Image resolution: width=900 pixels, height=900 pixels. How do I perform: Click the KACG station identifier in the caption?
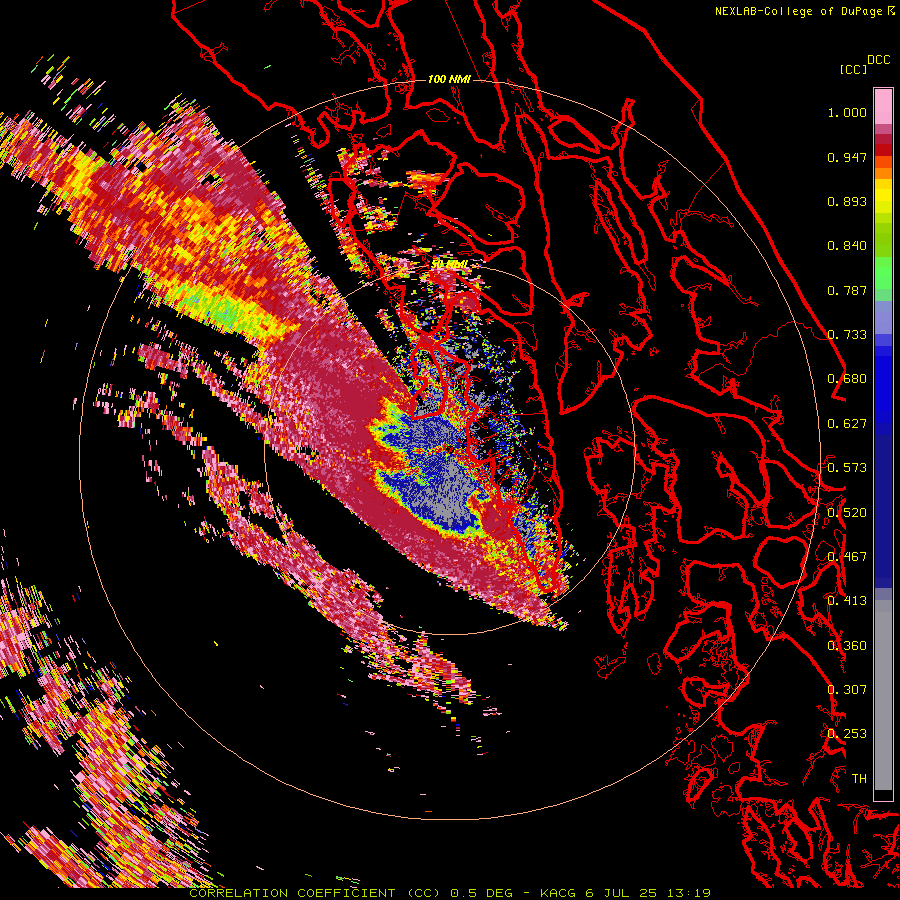coord(558,893)
